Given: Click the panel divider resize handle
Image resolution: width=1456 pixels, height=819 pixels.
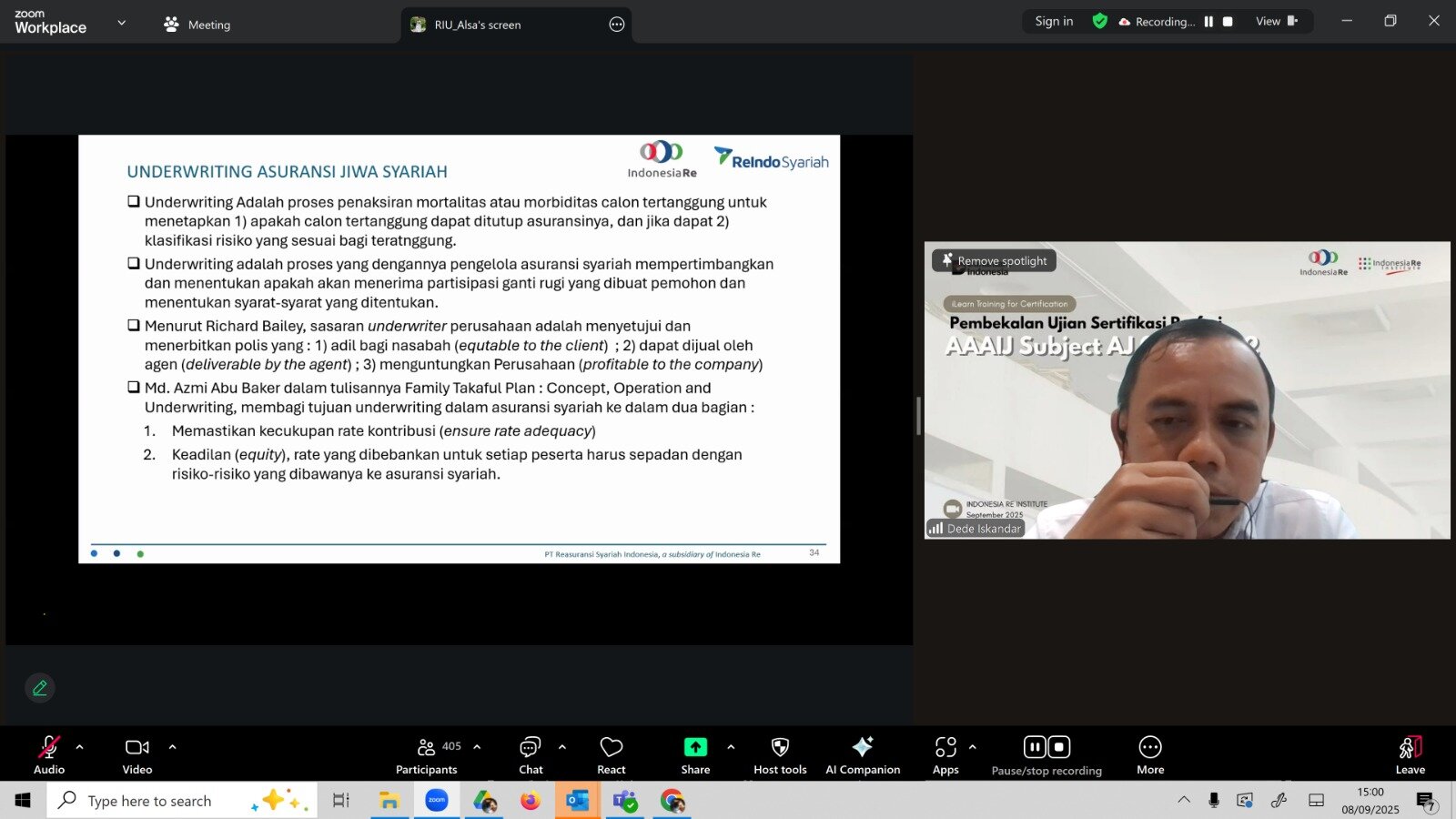Looking at the screenshot, I should (x=918, y=416).
